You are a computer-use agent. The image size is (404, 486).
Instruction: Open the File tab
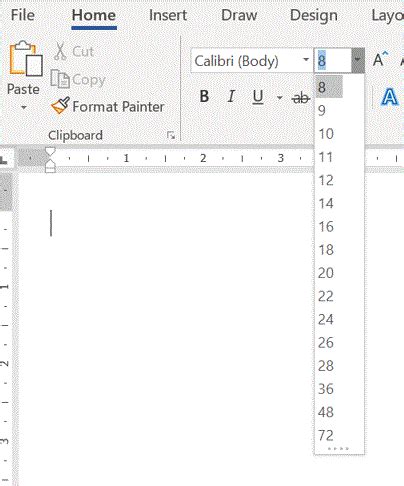22,15
